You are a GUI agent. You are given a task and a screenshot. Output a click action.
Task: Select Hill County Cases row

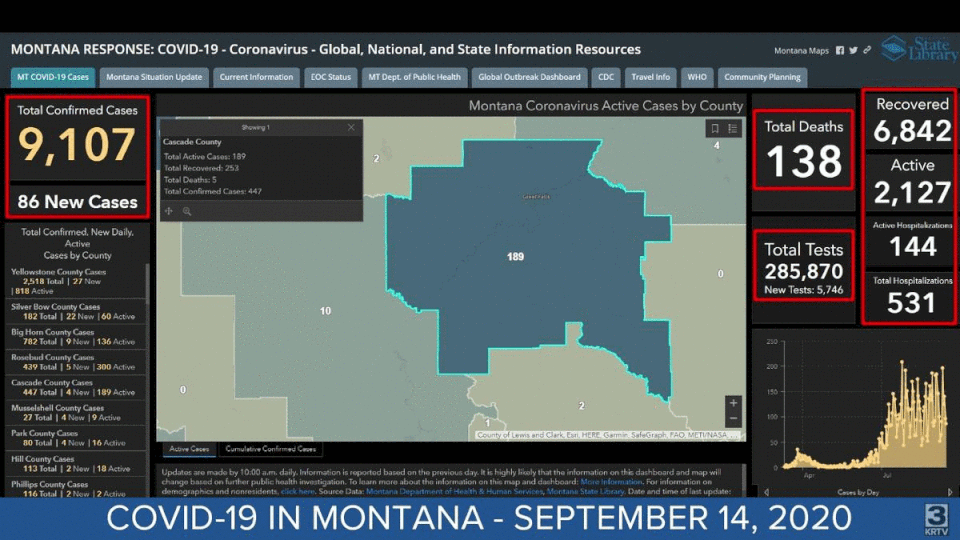tap(75, 463)
